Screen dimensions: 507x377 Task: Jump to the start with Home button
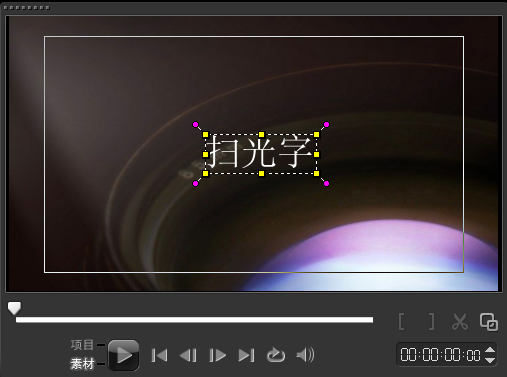159,355
